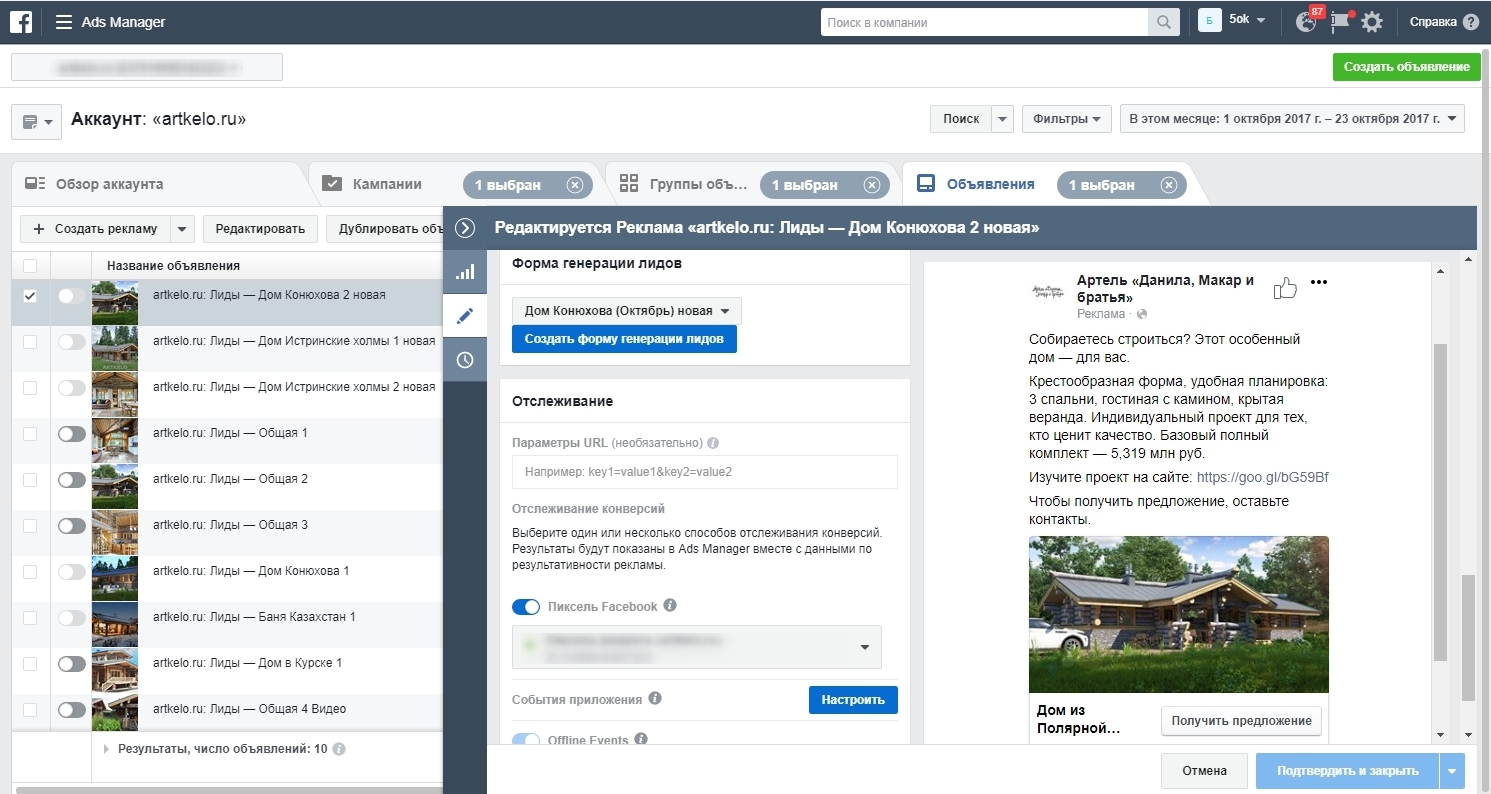The height and width of the screenshot is (794, 1491).
Task: Open the date range dropdown
Action: [1292, 118]
